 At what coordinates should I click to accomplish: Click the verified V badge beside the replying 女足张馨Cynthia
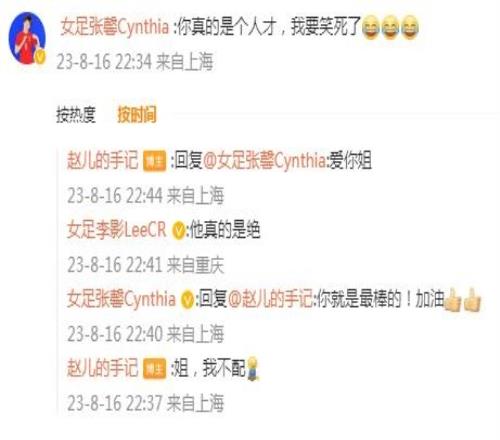coord(187,300)
